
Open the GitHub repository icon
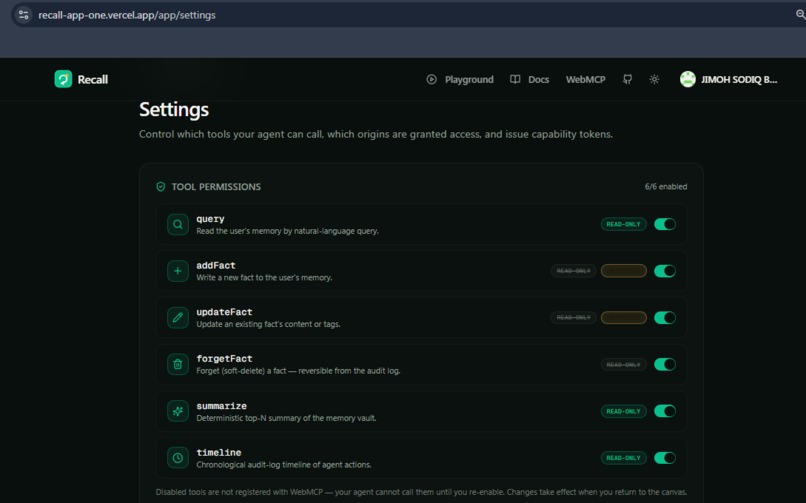(627, 80)
